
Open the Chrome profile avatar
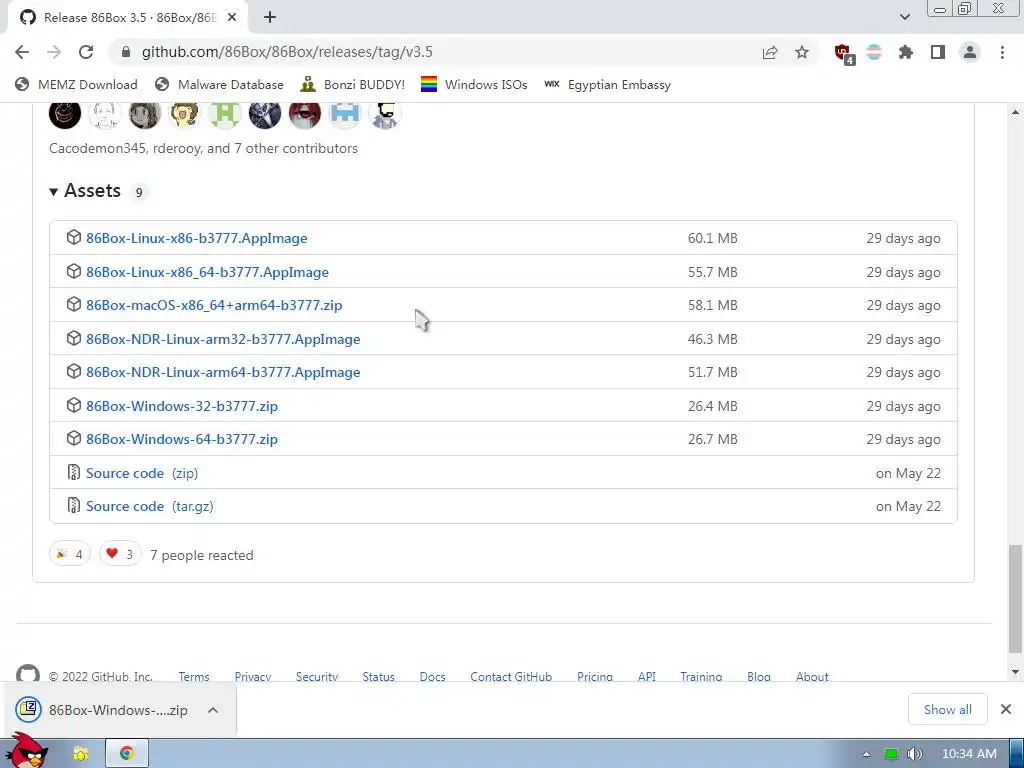[x=970, y=52]
